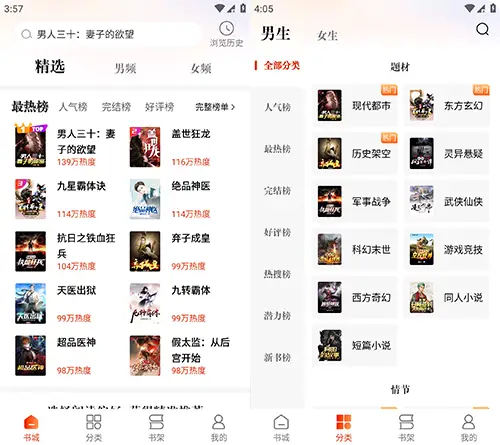Select 完结榜 in the left sidebar
Screen dimensions: 500x445
tap(277, 191)
